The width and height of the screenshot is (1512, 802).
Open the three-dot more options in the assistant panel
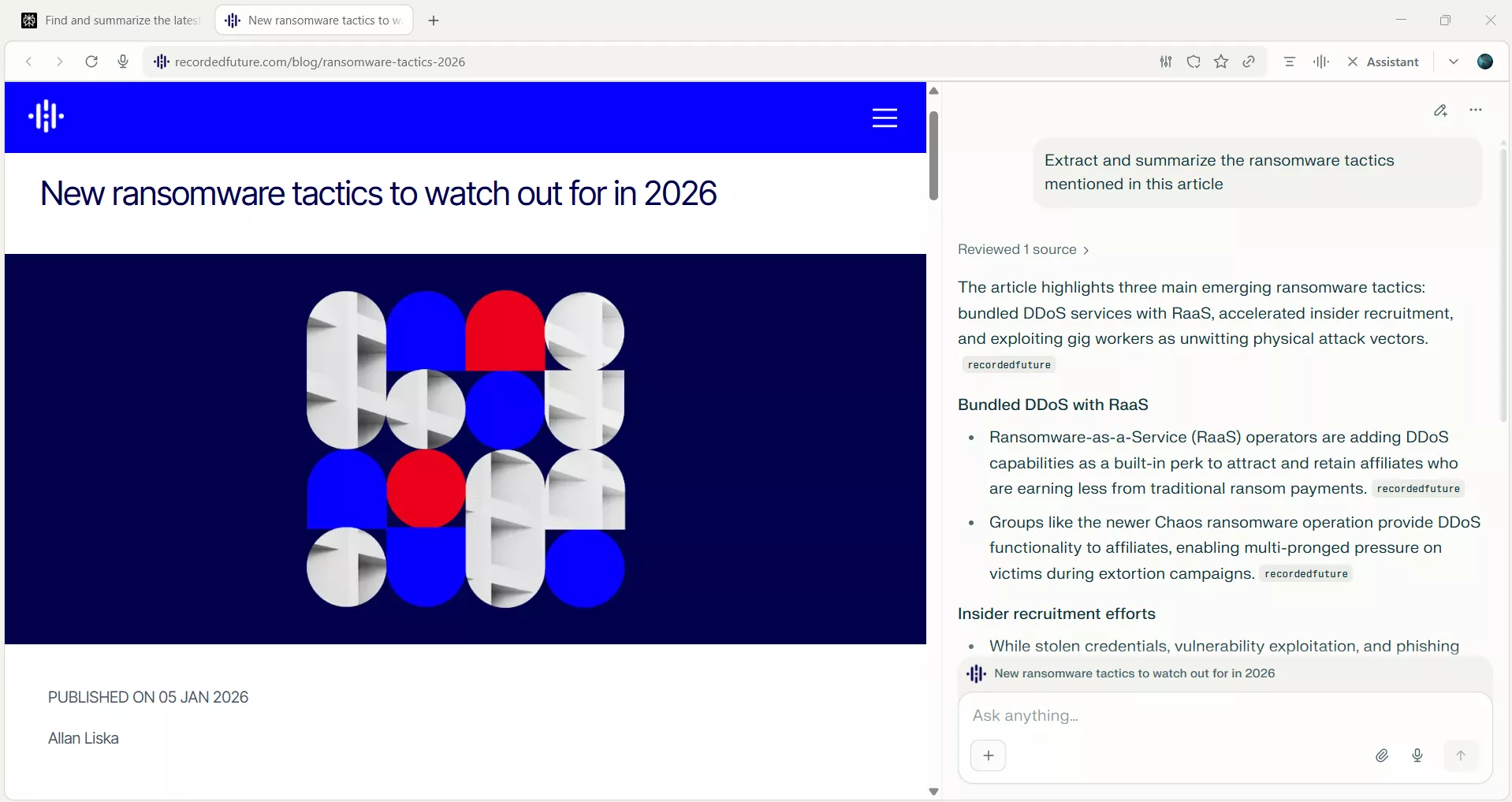(x=1476, y=110)
